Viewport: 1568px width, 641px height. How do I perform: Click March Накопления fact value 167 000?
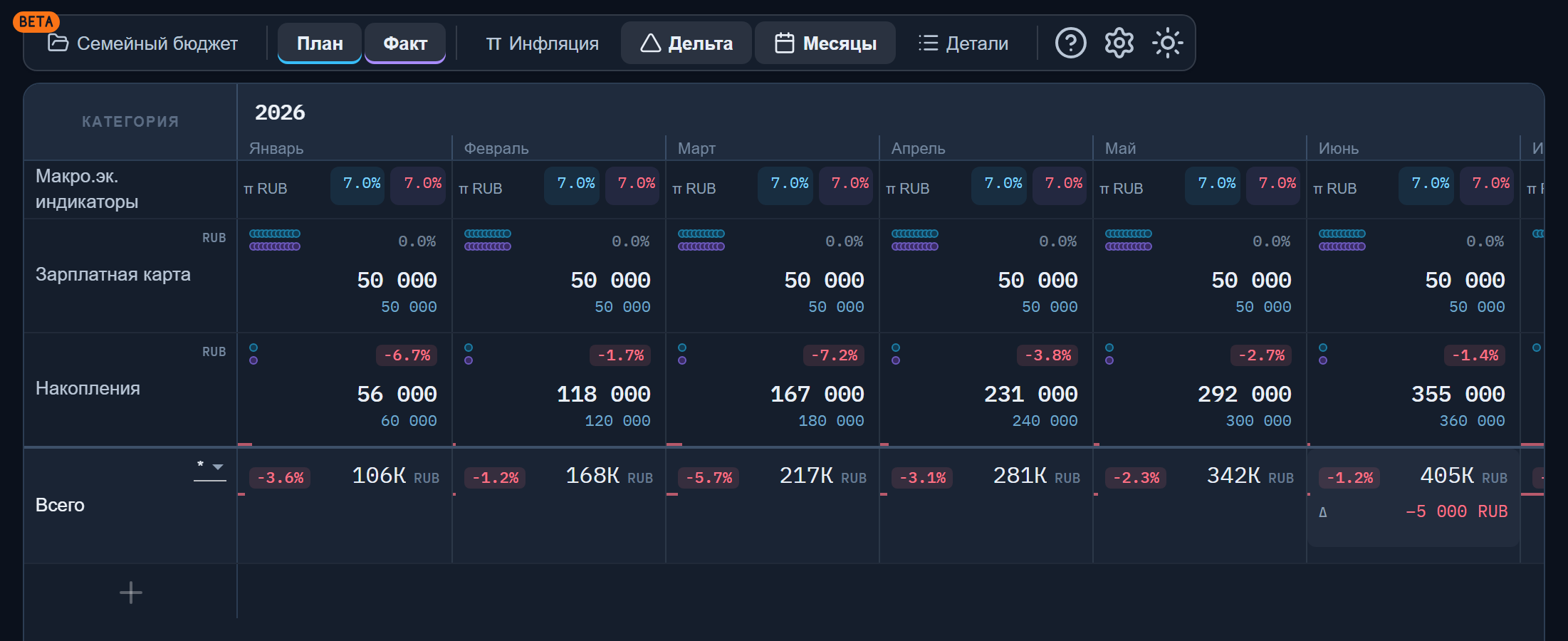point(817,394)
